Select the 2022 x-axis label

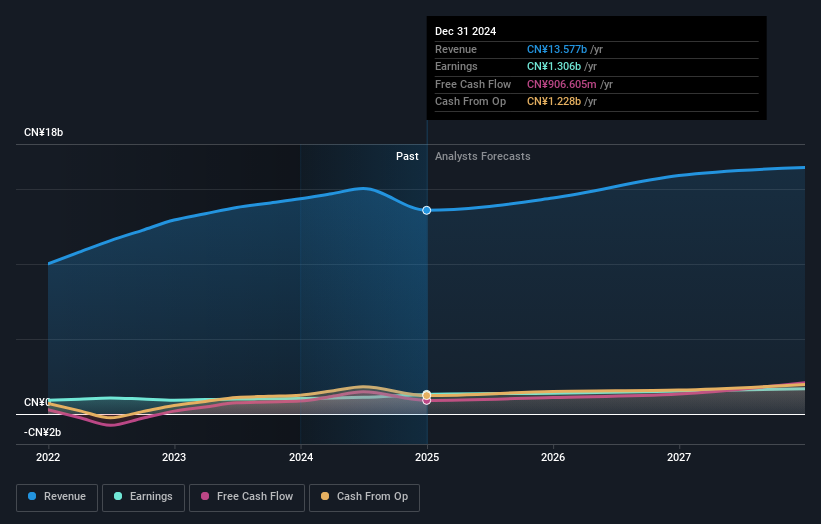[x=48, y=458]
